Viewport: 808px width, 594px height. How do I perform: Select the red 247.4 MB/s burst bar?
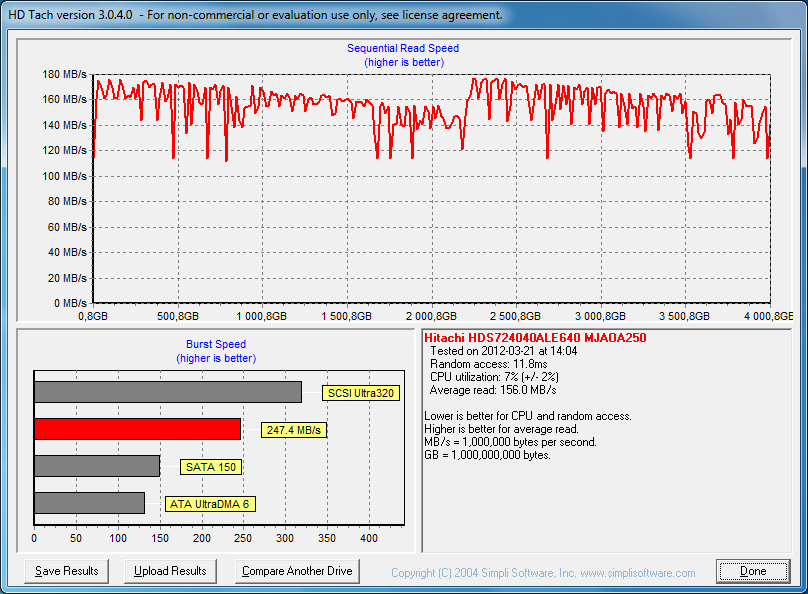[138, 429]
